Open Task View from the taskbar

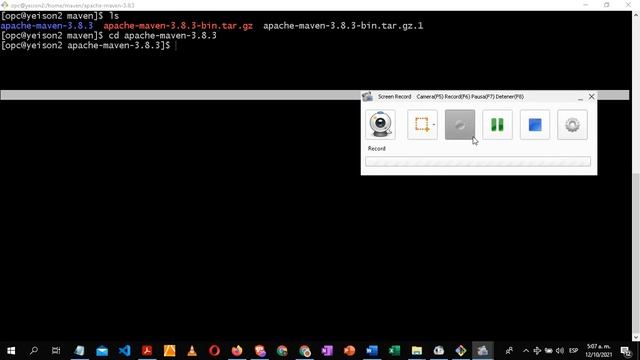click(x=56, y=351)
